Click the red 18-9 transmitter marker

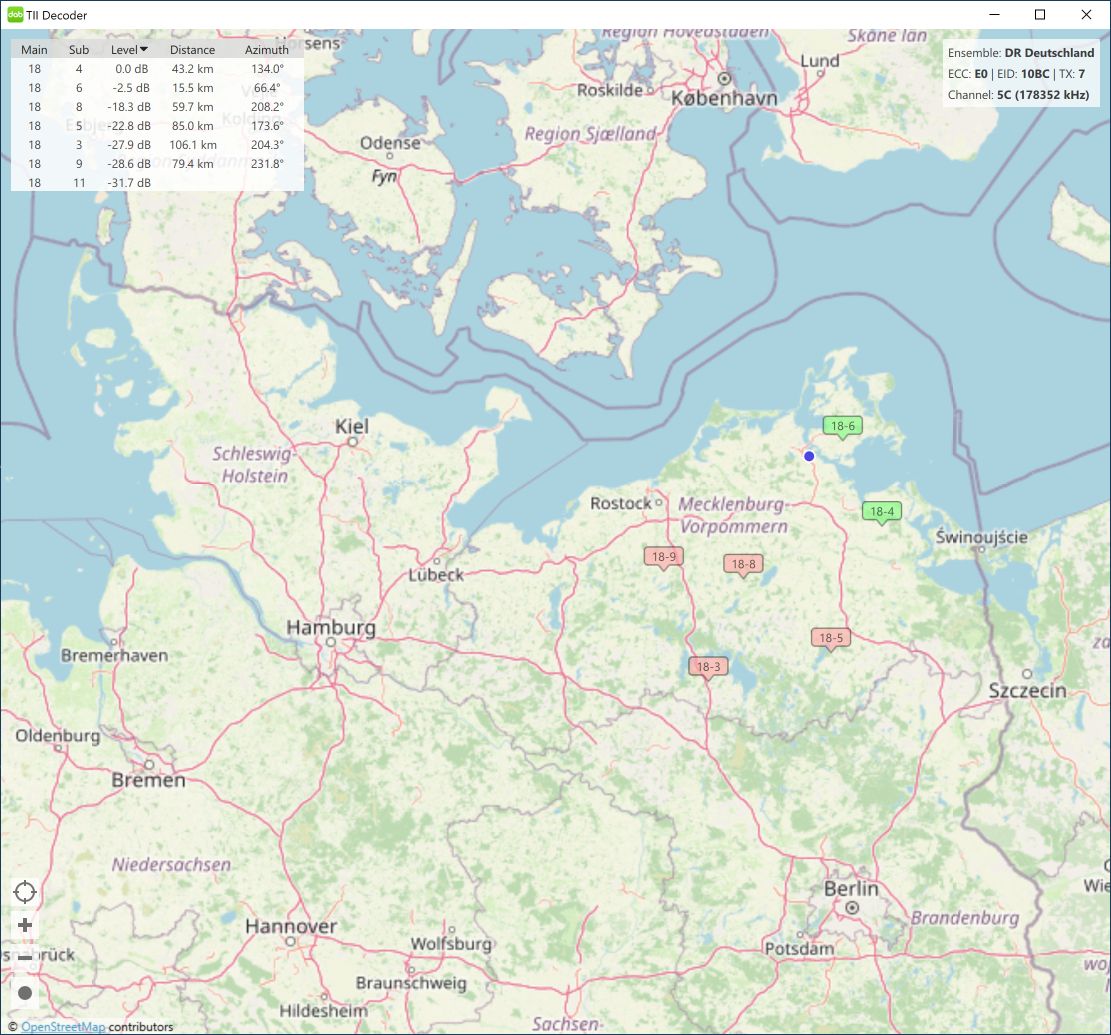pos(663,557)
